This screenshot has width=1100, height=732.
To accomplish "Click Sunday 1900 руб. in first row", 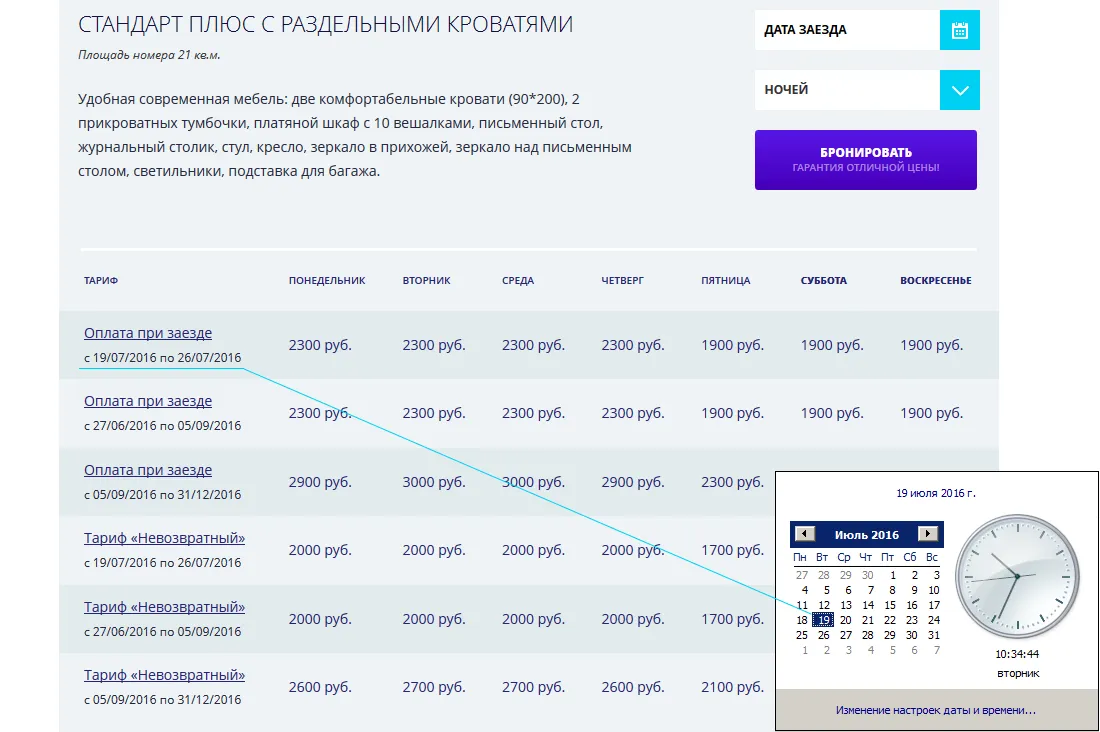I will coord(932,345).
